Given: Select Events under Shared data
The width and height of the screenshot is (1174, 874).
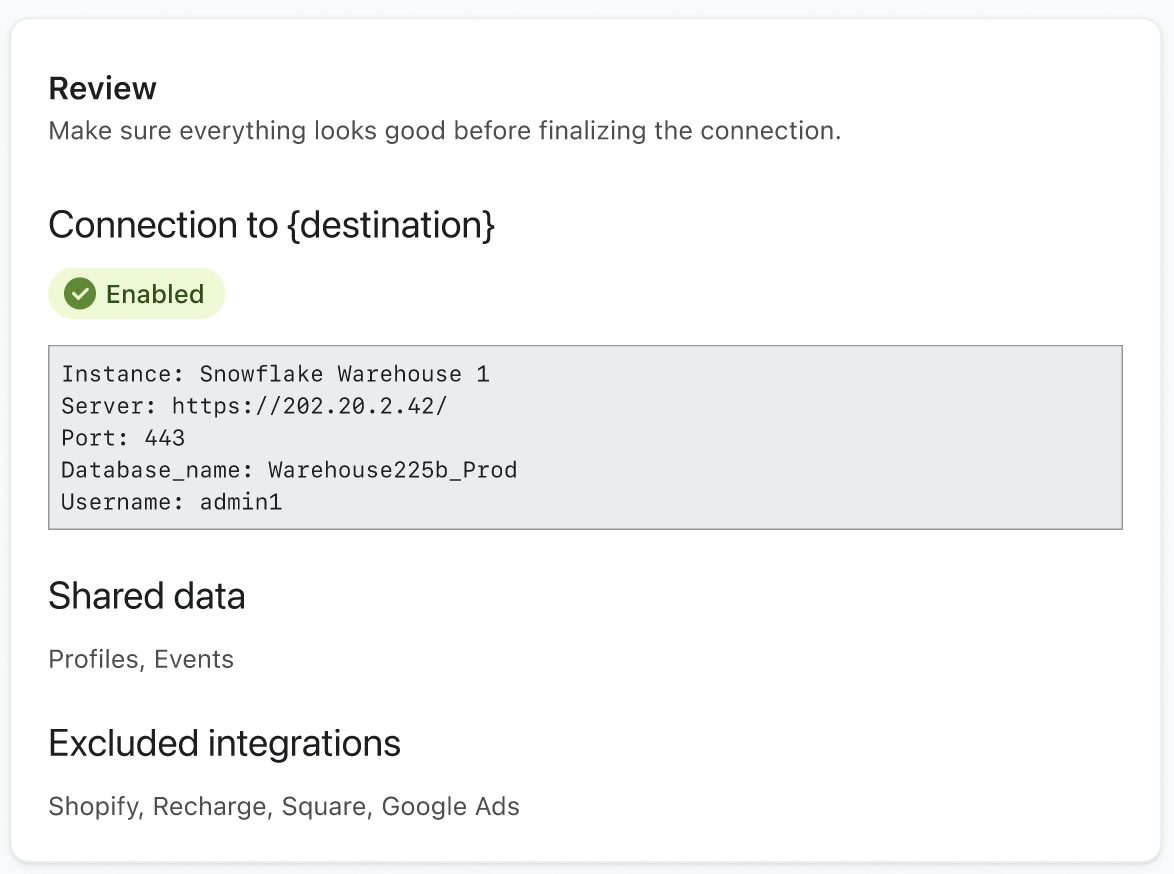Looking at the screenshot, I should (196, 658).
